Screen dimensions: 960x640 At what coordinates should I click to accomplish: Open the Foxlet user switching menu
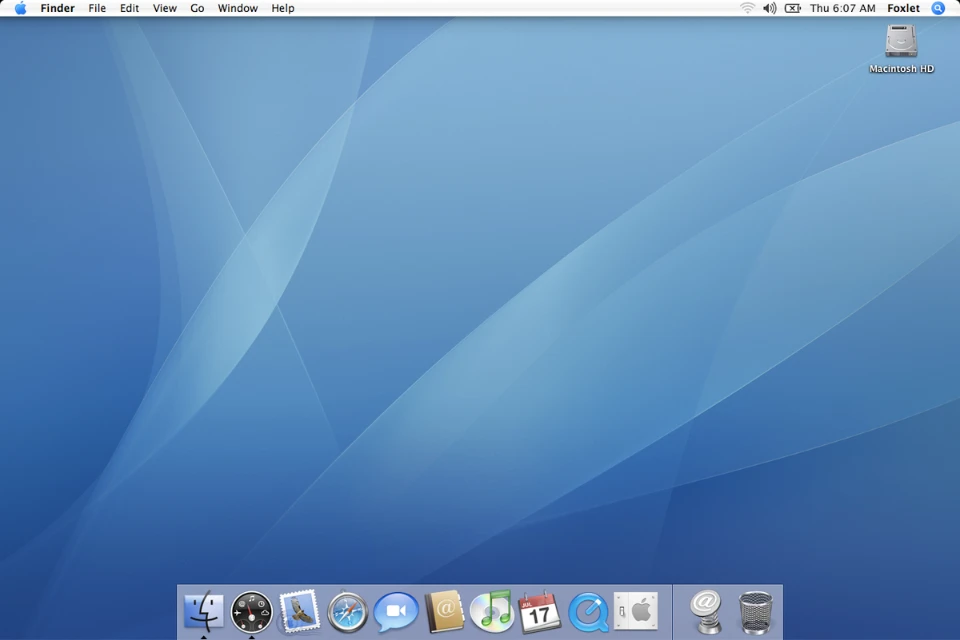pyautogui.click(x=903, y=8)
